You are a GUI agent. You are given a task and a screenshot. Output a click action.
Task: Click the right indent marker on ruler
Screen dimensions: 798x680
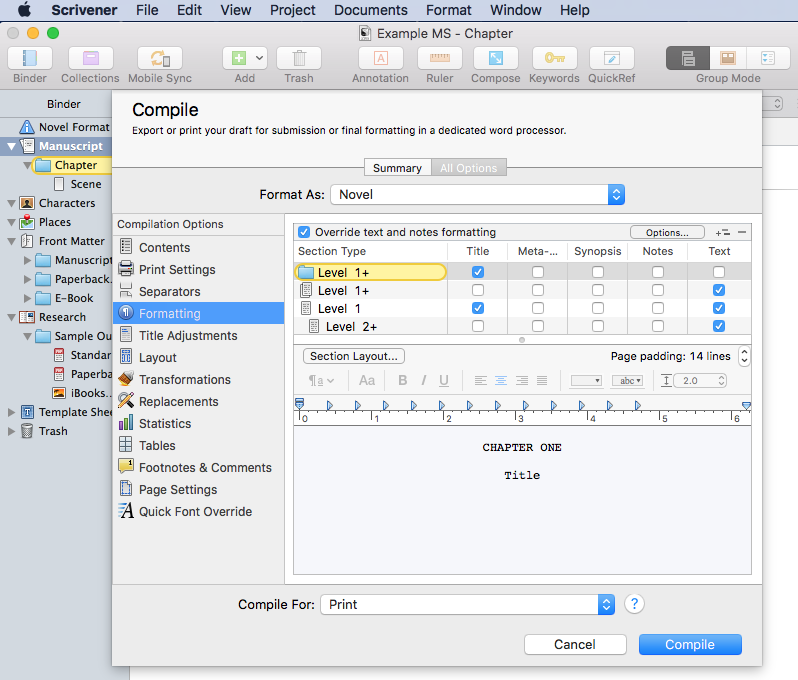(x=746, y=406)
